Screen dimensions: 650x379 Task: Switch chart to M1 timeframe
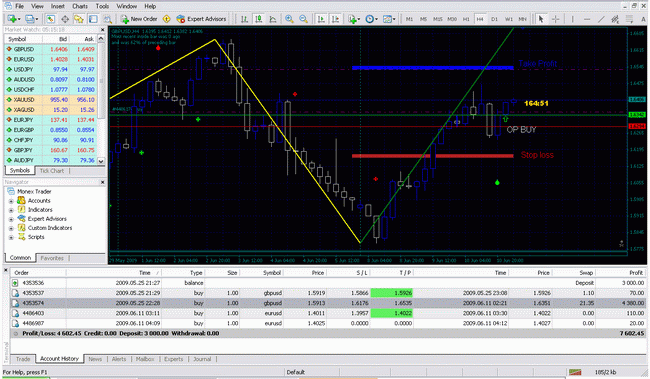[409, 19]
